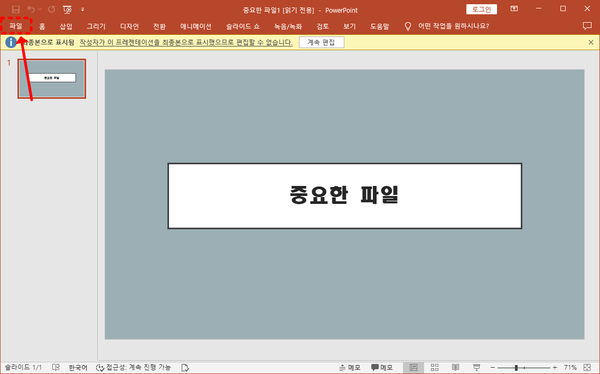Screen dimensions: 600x374
Task: Click the zoom out minus button
Action: tap(492, 367)
